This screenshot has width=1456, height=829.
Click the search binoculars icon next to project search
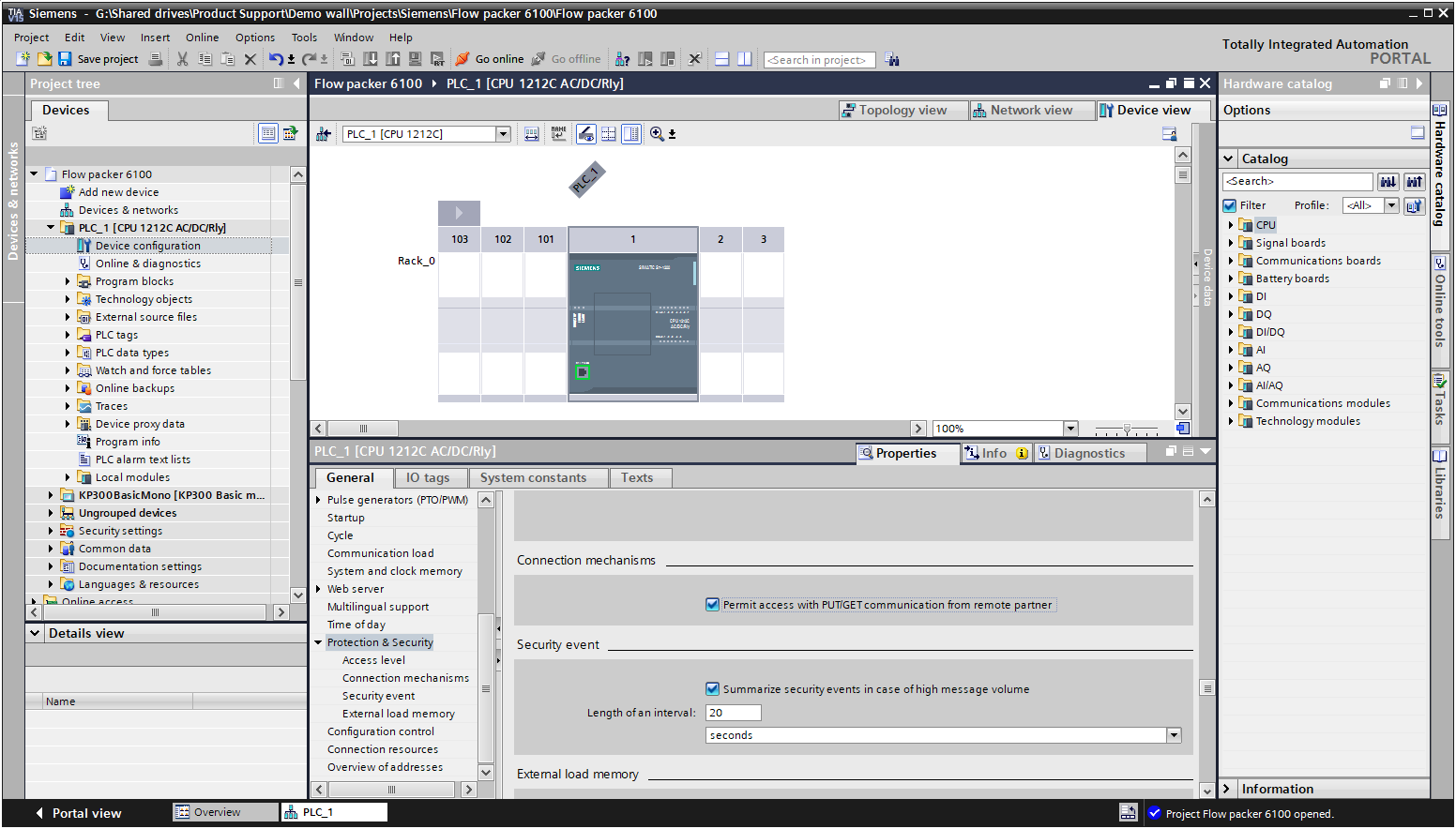tap(892, 60)
